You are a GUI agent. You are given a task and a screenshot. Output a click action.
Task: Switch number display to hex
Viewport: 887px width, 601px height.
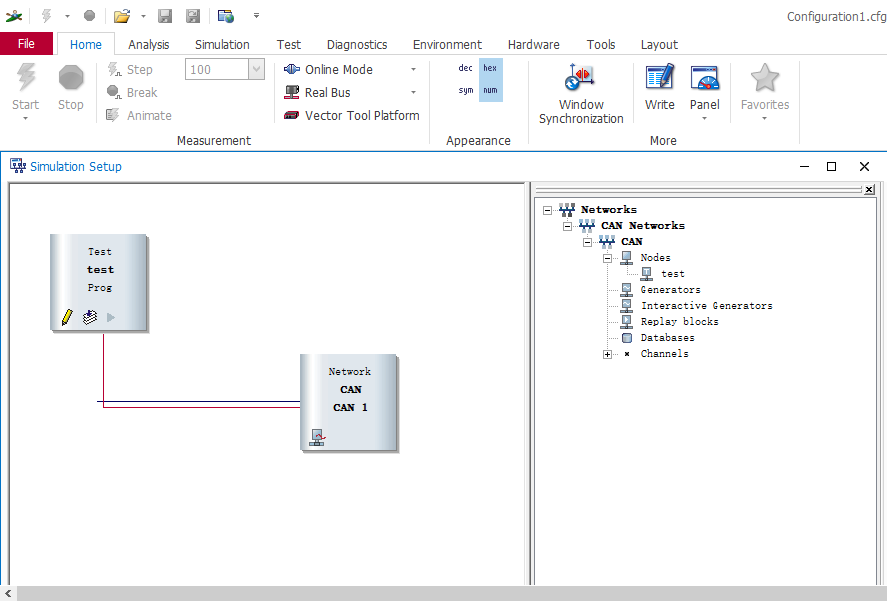pos(490,68)
